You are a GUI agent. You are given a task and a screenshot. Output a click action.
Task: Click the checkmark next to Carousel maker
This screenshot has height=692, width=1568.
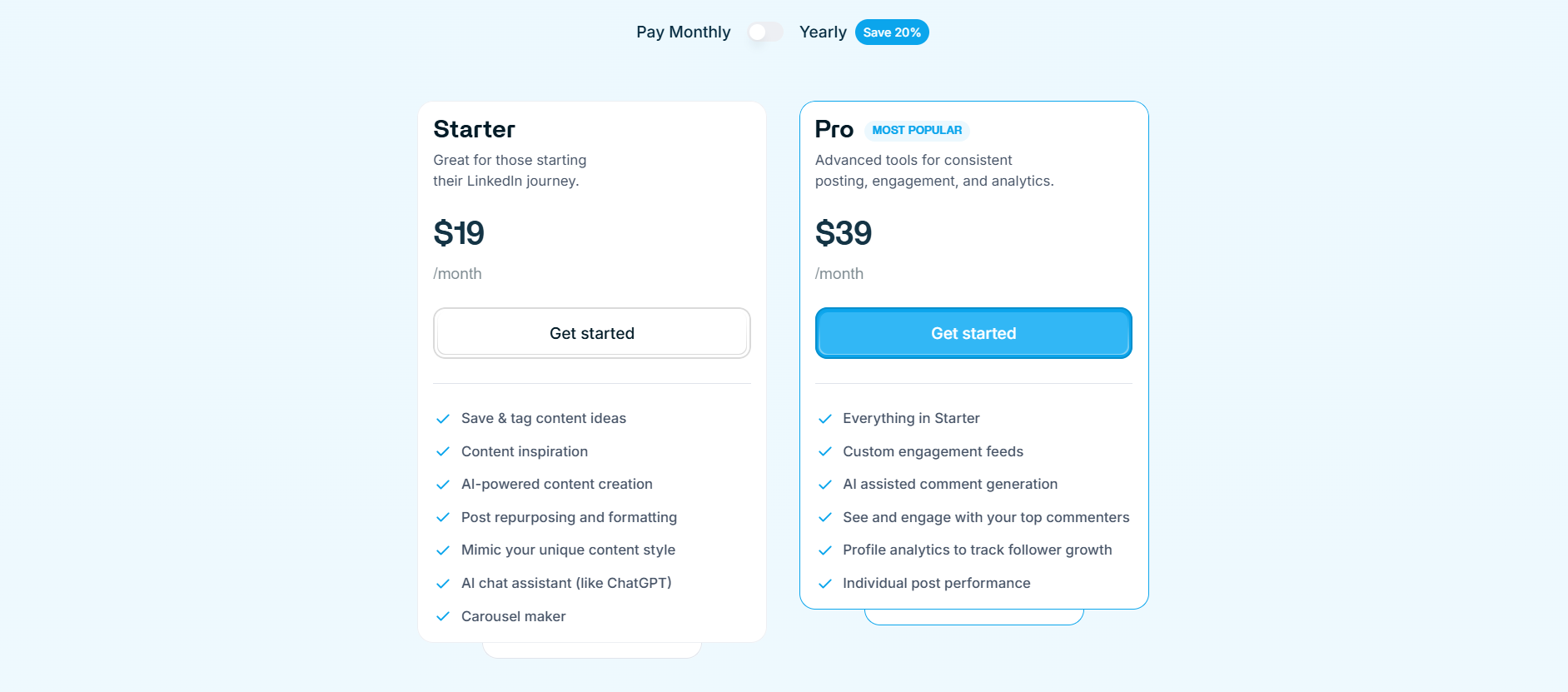pos(443,616)
